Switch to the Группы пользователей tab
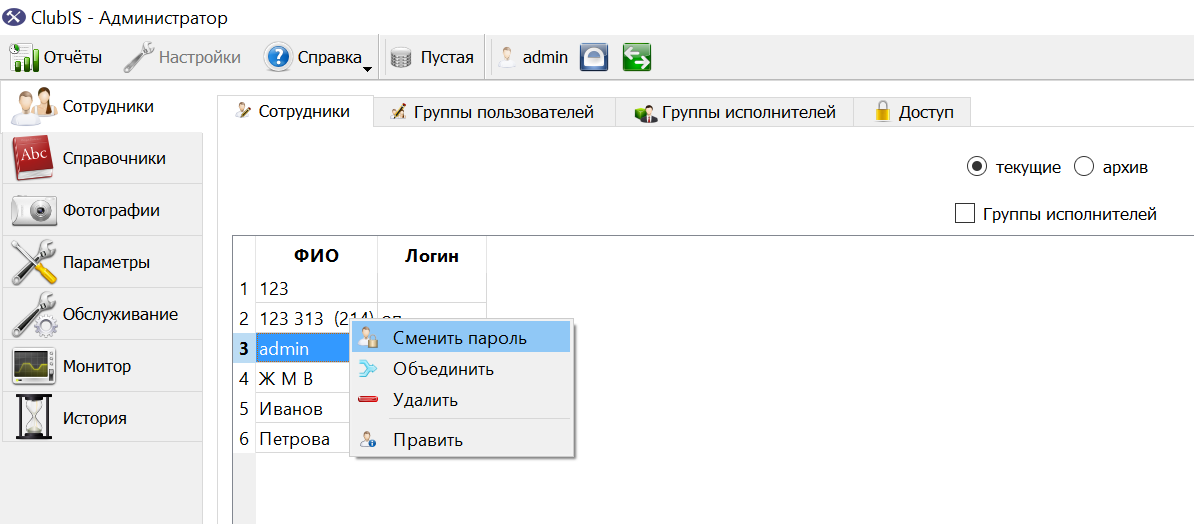This screenshot has height=524, width=1194. pyautogui.click(x=494, y=113)
